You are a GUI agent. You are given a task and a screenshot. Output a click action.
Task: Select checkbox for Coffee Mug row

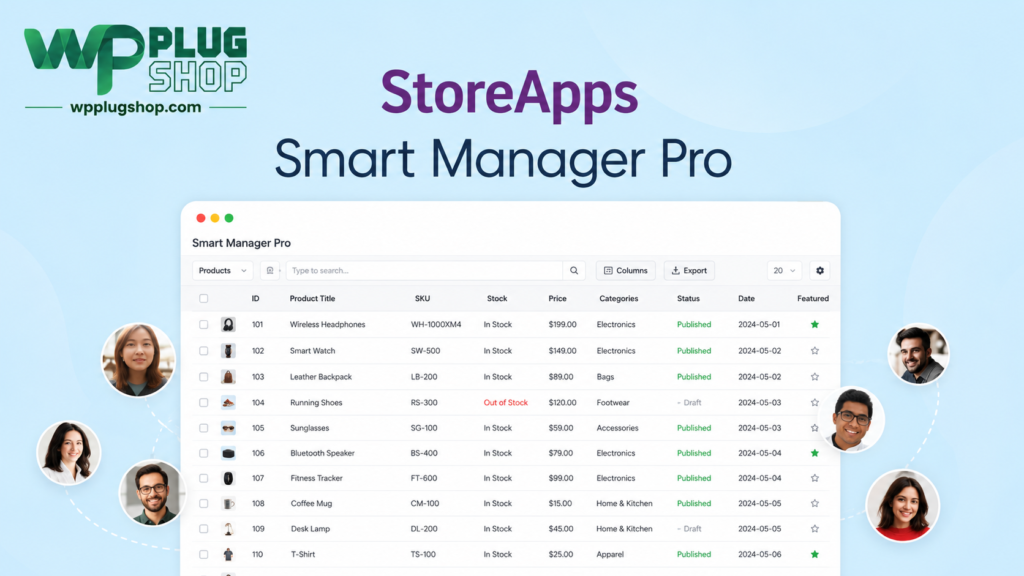coord(204,504)
